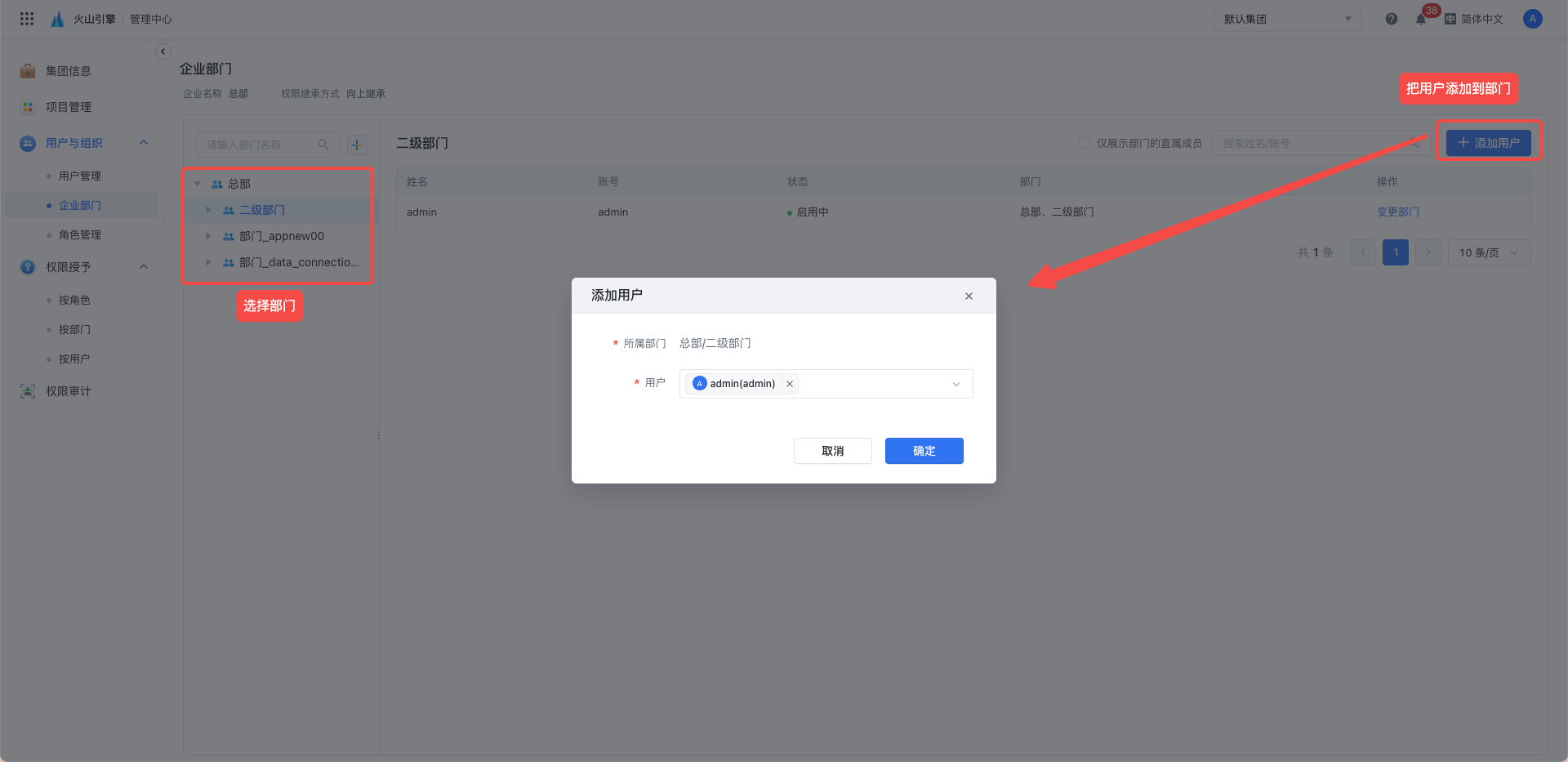Click the add department plus icon
Viewport: 1568px width, 762px height.
point(357,145)
